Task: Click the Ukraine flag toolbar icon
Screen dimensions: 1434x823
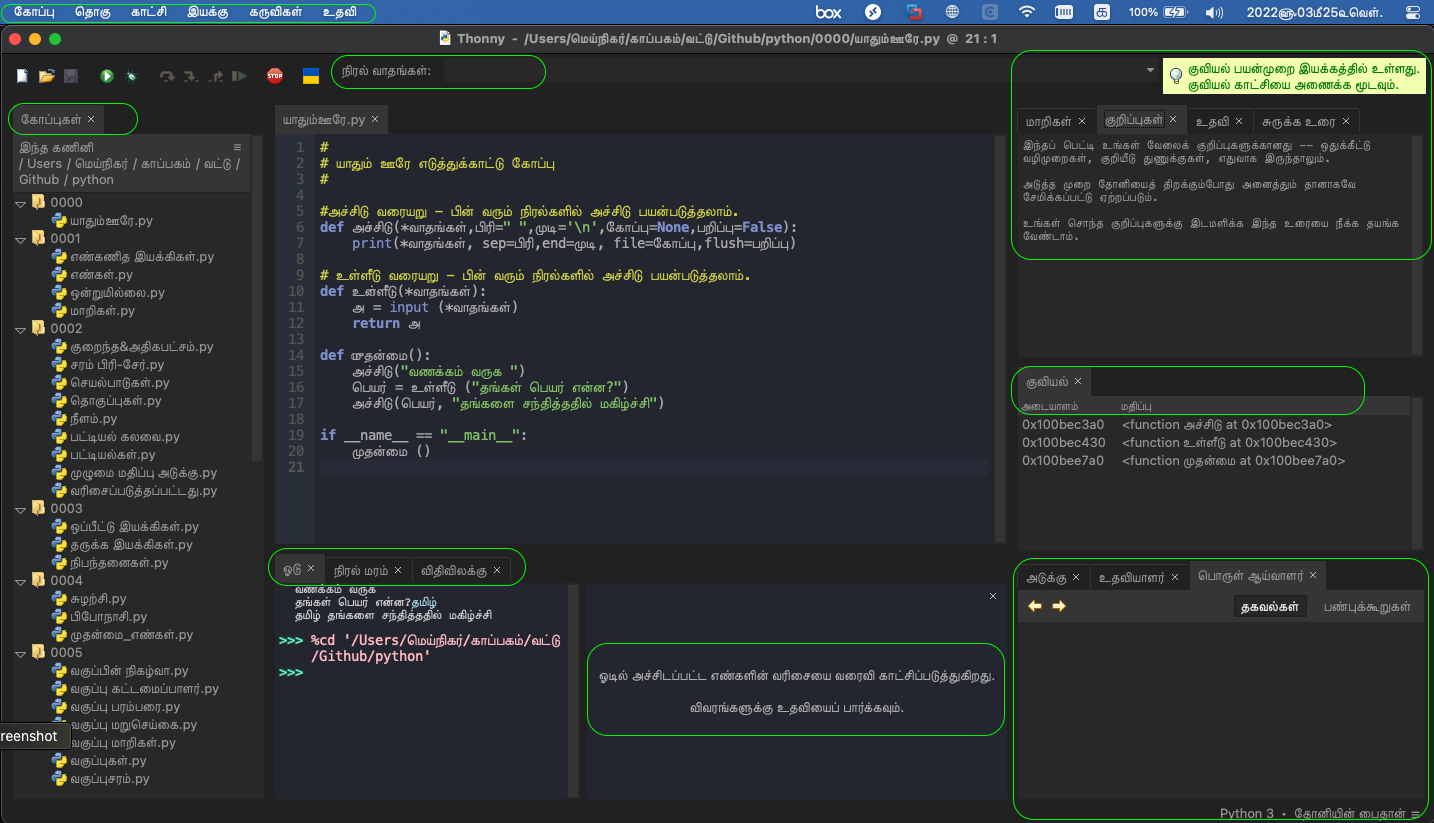Action: 311,76
